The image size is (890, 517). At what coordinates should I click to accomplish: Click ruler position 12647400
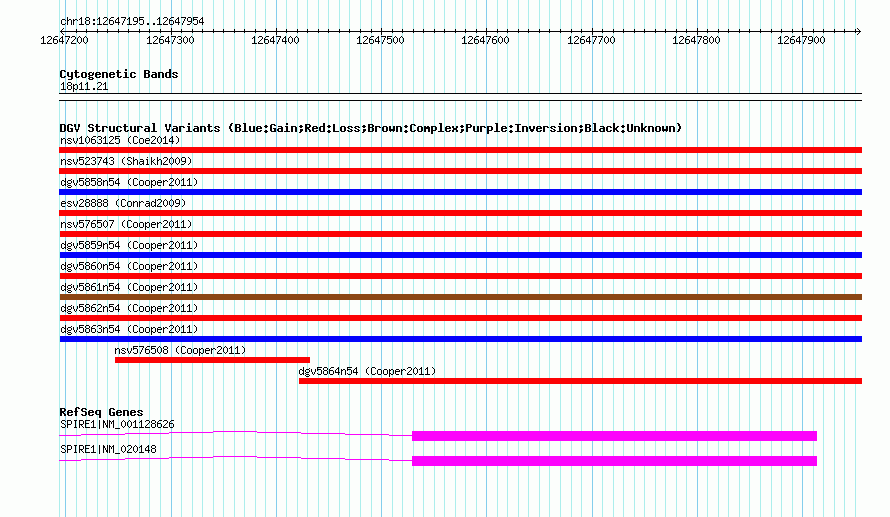(275, 40)
